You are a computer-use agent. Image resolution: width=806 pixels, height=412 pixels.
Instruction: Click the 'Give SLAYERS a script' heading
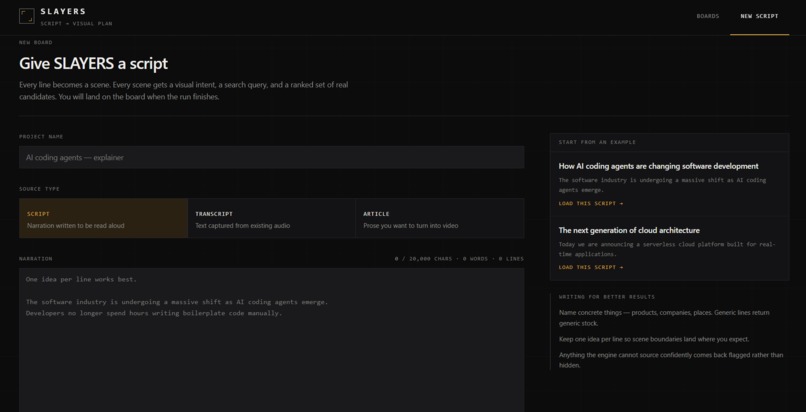tap(94, 63)
